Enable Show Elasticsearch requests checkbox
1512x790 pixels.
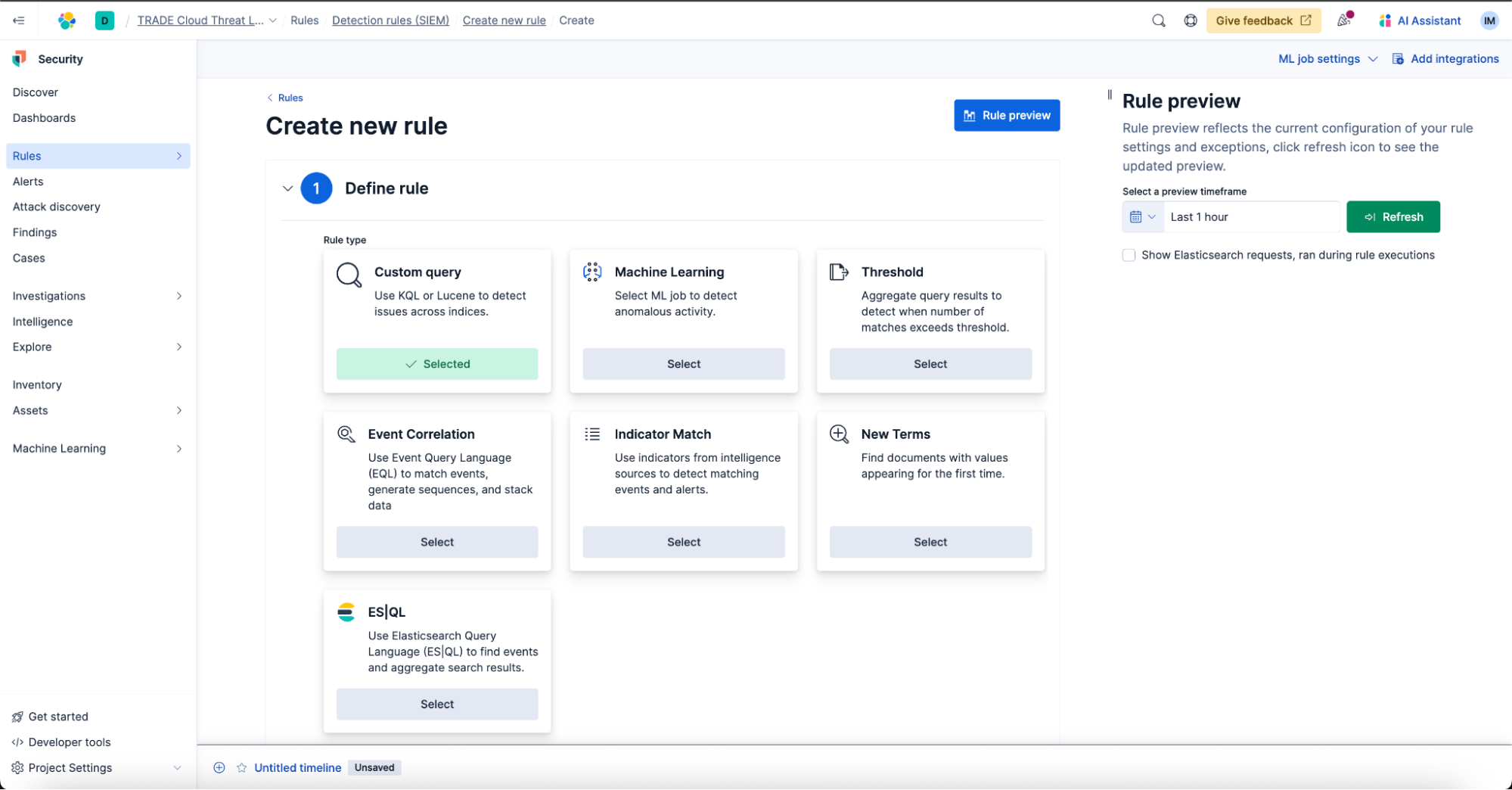click(x=1129, y=255)
